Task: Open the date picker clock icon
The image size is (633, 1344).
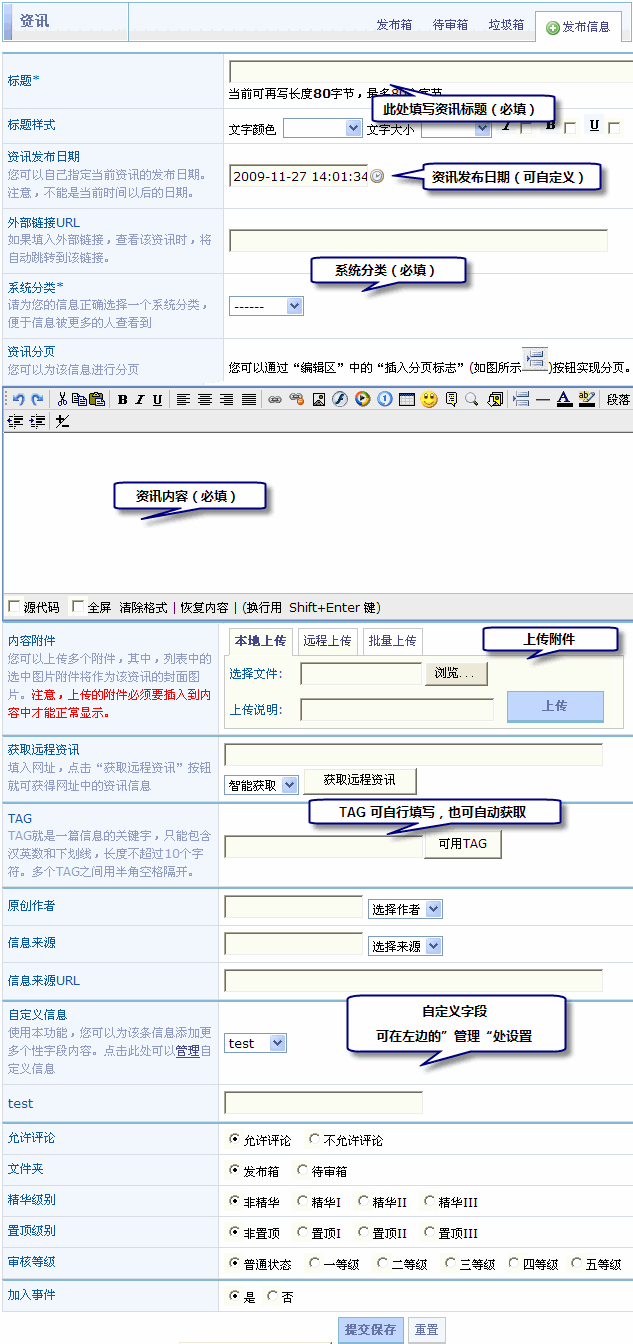Action: (377, 176)
